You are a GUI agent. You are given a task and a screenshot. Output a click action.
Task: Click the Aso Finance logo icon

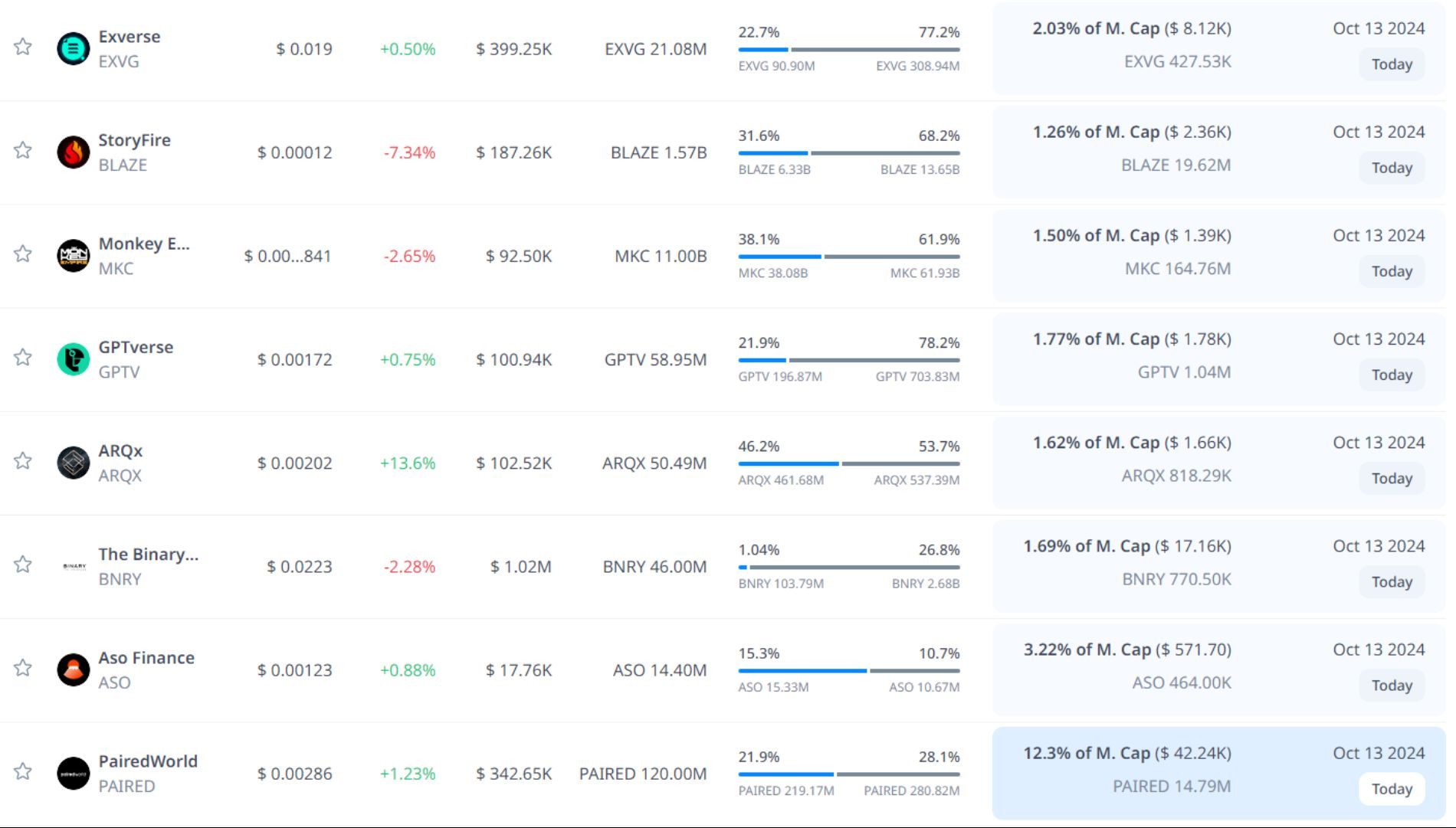[x=74, y=669]
